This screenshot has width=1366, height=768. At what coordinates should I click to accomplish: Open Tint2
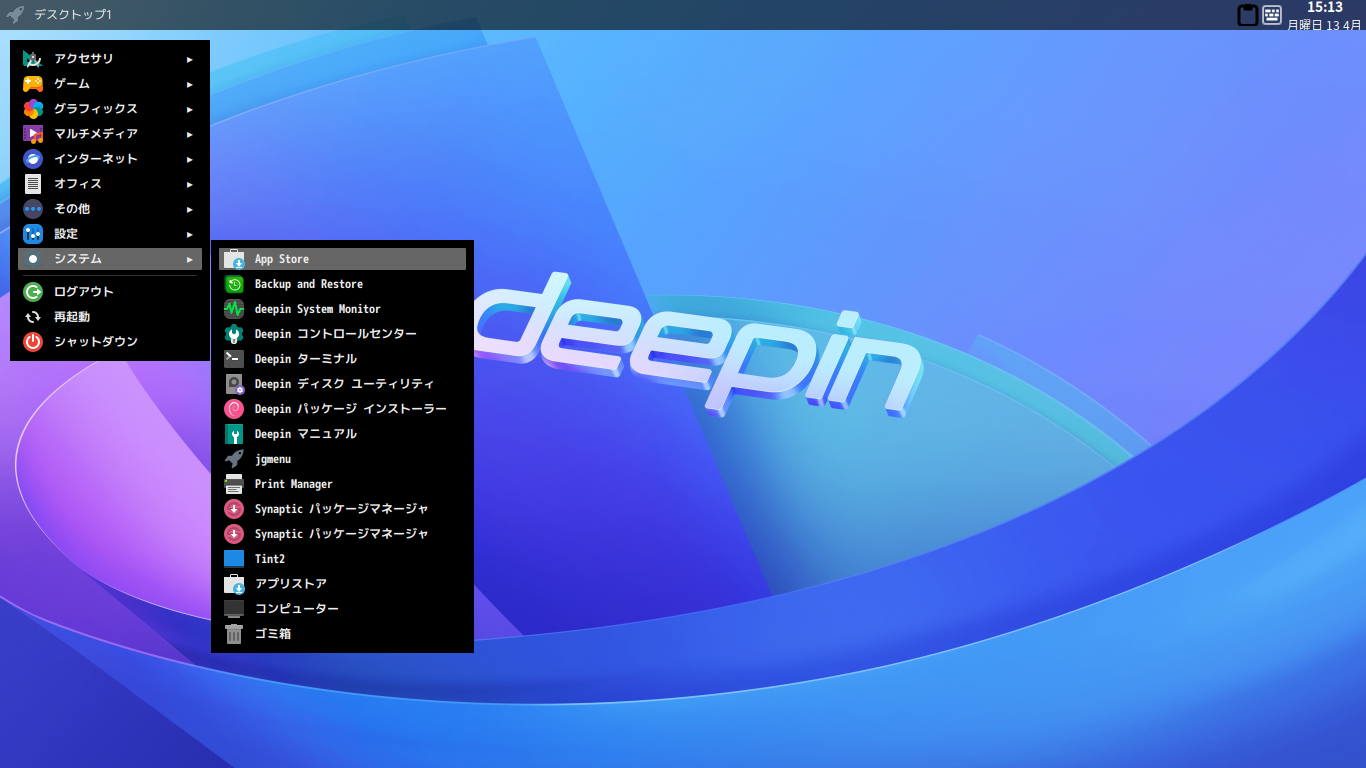270,558
